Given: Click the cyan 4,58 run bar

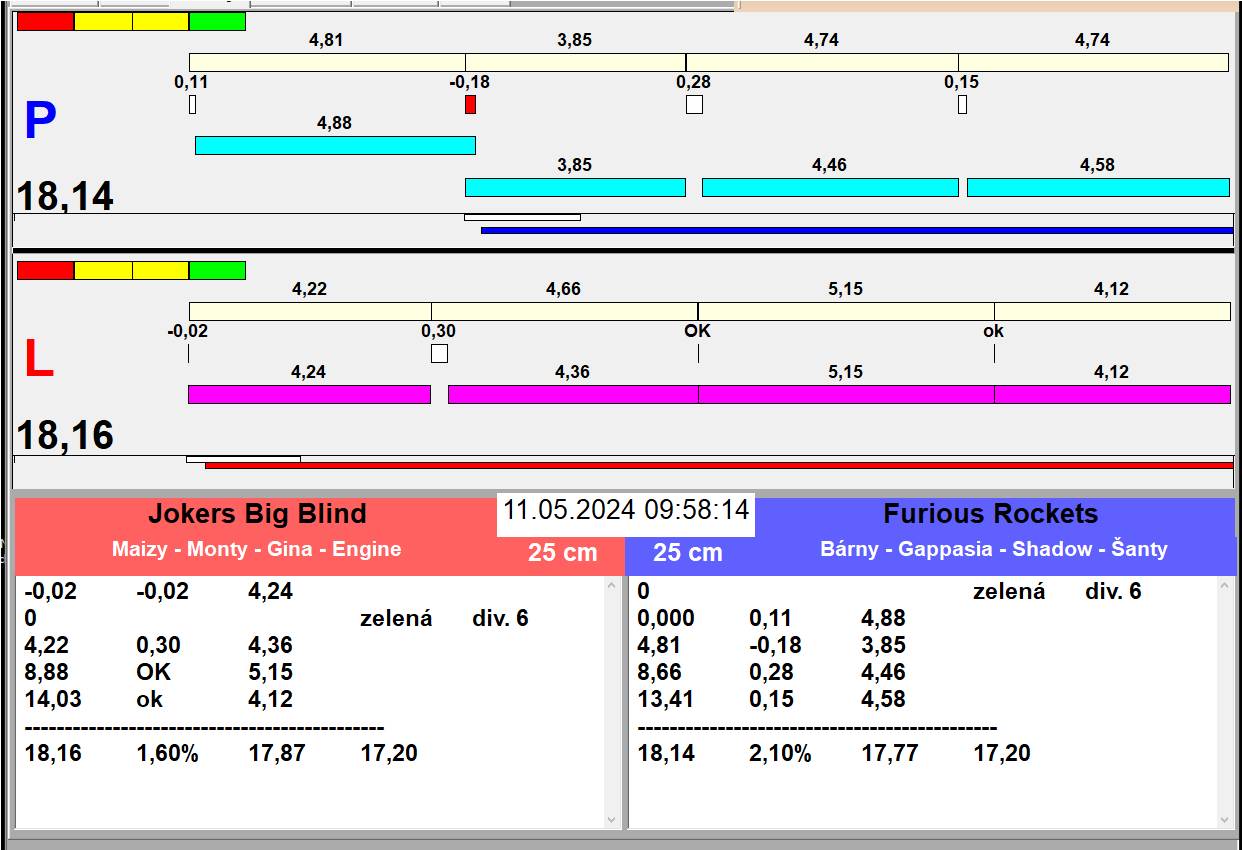Looking at the screenshot, I should (x=1098, y=187).
